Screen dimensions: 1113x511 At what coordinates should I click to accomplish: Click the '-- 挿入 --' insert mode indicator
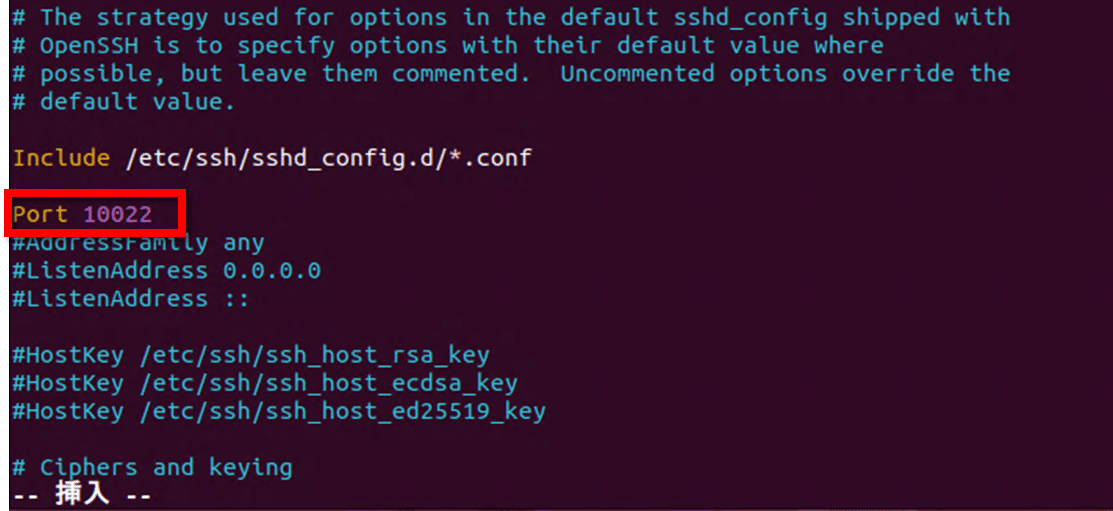point(82,495)
